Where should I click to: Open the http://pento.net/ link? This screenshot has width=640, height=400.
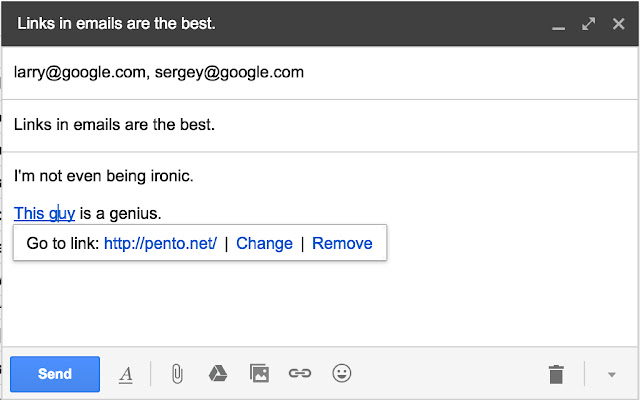pos(160,243)
